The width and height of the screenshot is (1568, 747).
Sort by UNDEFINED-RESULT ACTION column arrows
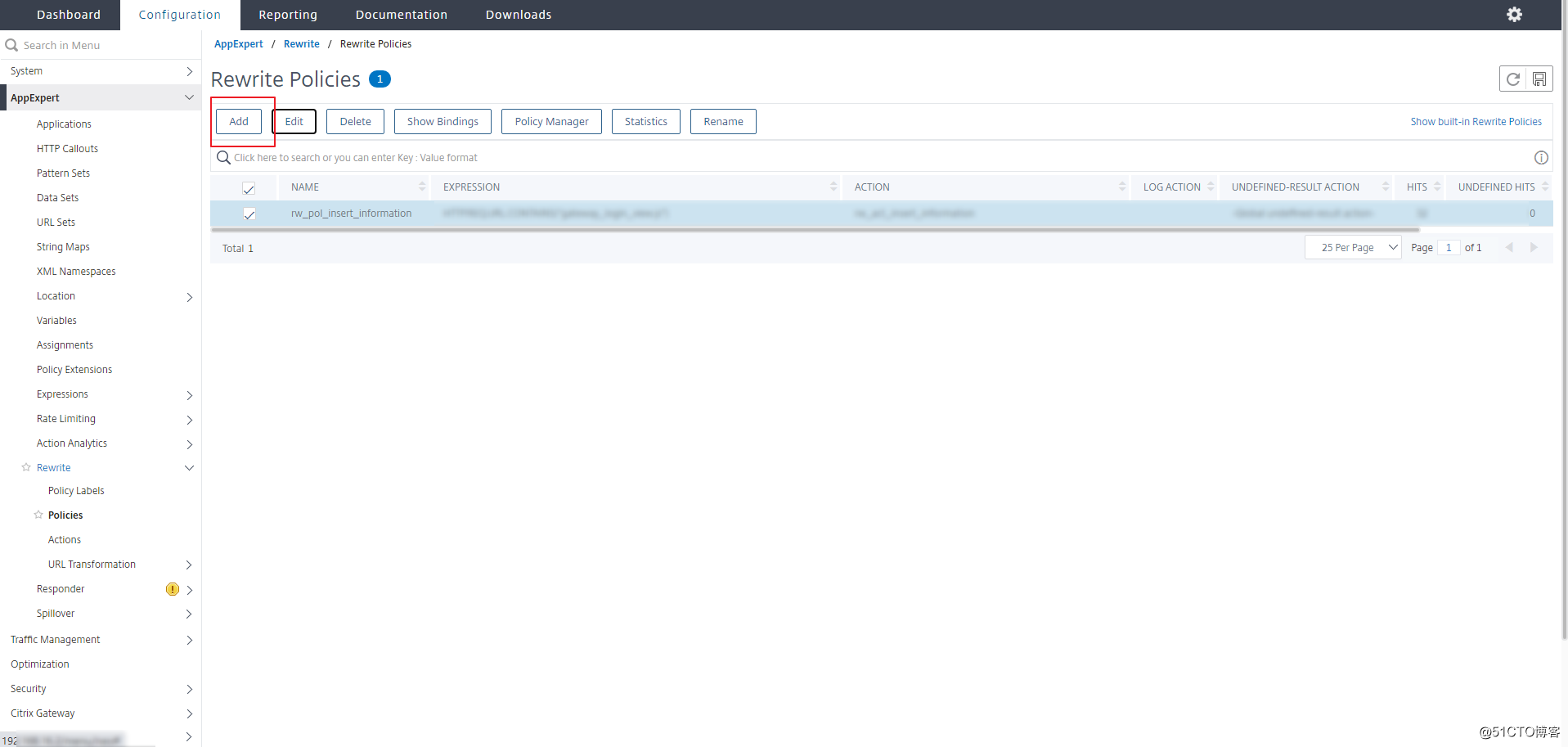1386,187
